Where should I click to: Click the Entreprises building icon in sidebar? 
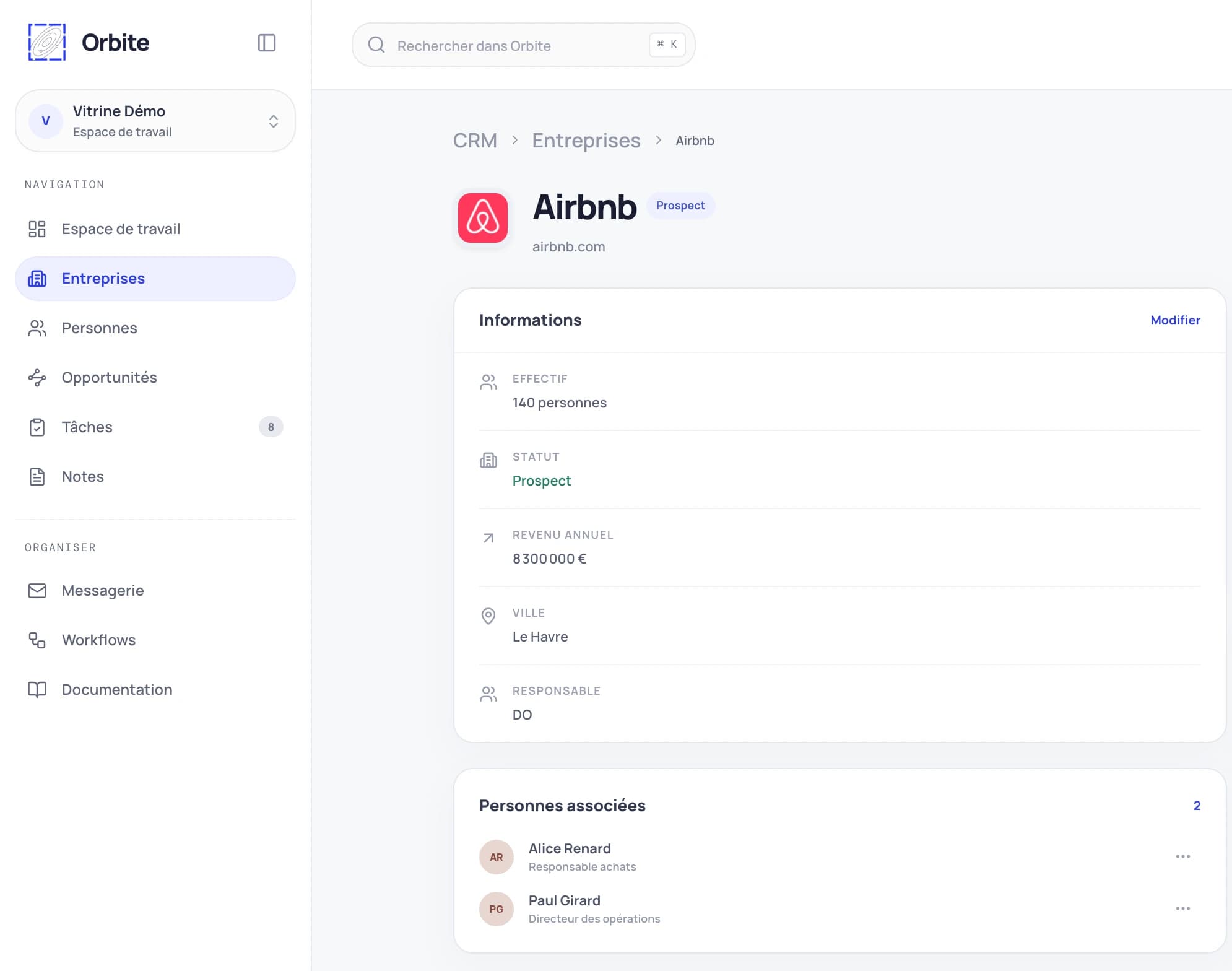[x=37, y=279]
